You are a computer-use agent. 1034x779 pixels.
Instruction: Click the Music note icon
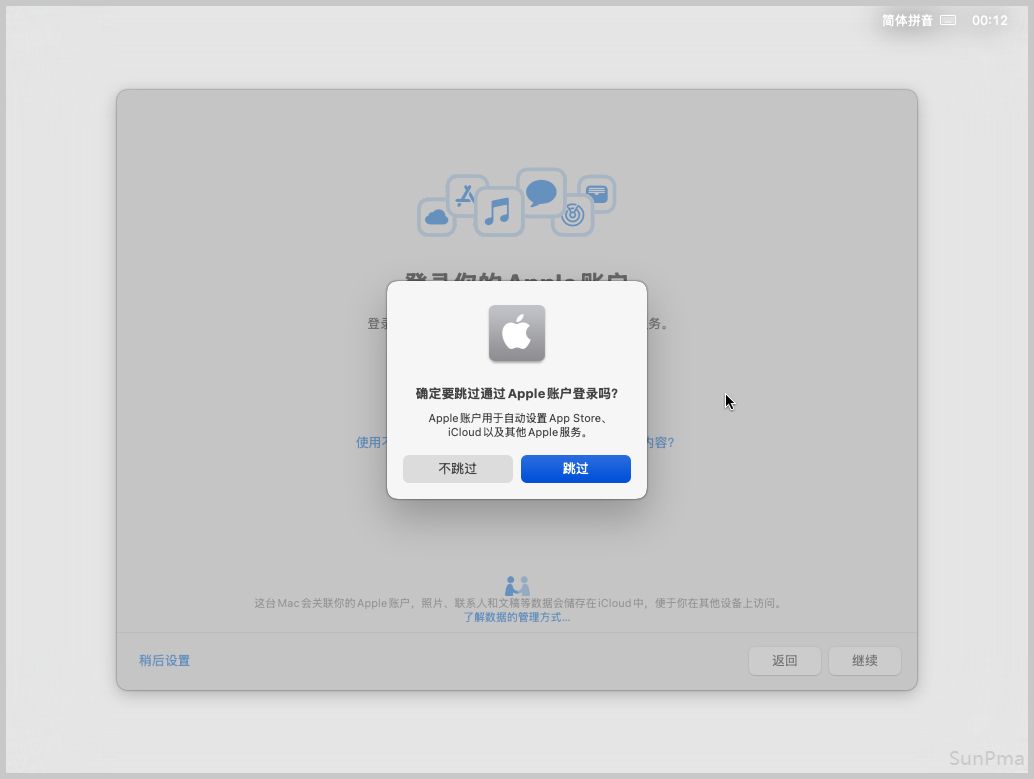(x=498, y=212)
